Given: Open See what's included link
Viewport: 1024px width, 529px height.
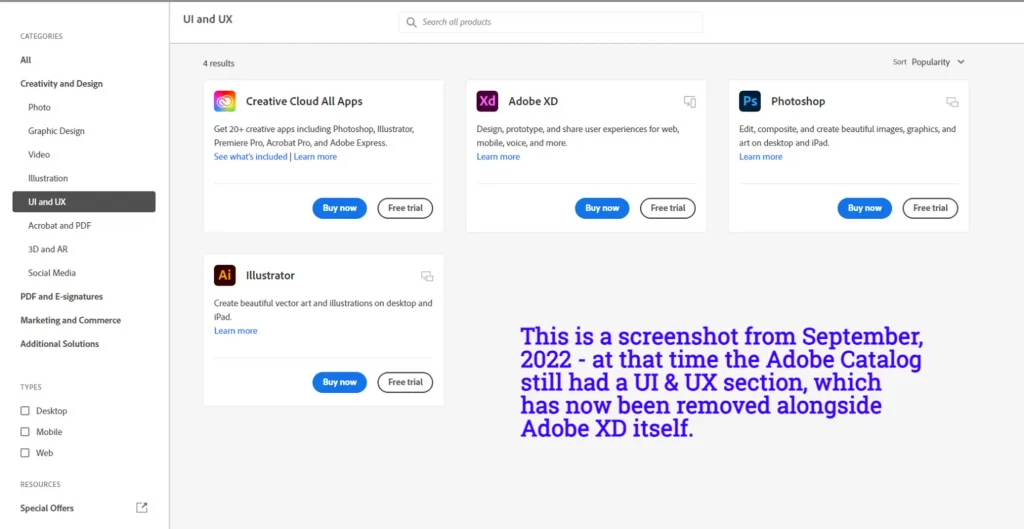Looking at the screenshot, I should [250, 157].
